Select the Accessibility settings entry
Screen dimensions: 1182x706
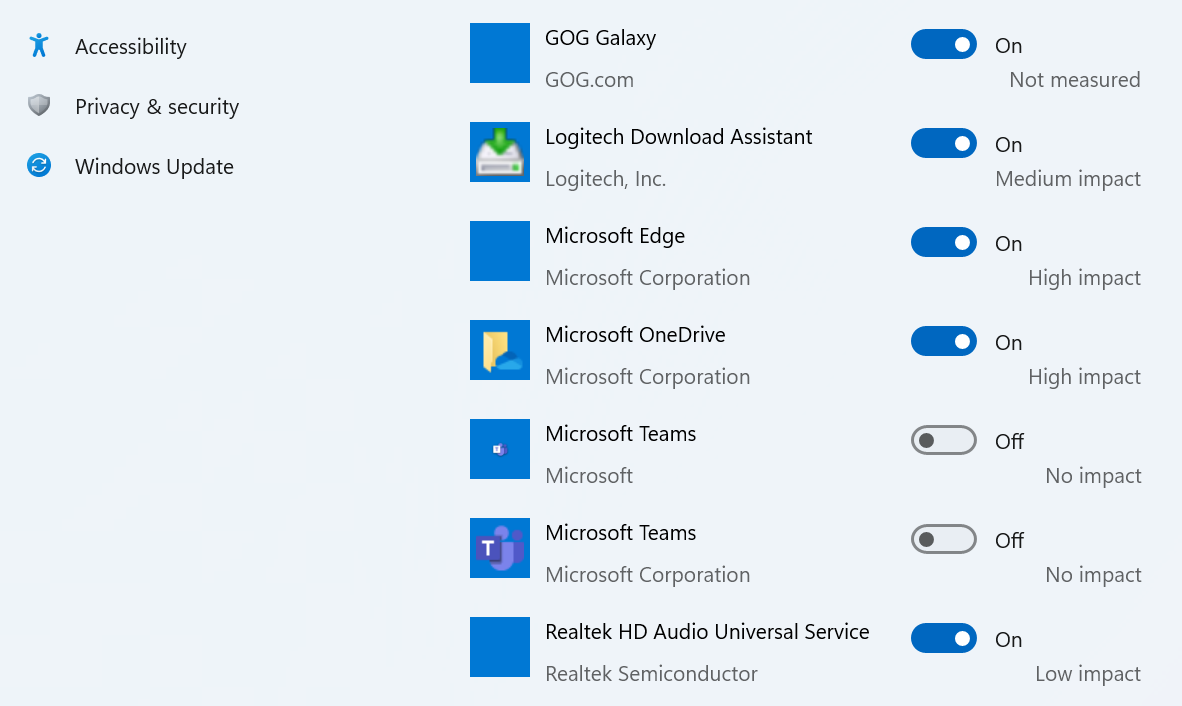131,46
